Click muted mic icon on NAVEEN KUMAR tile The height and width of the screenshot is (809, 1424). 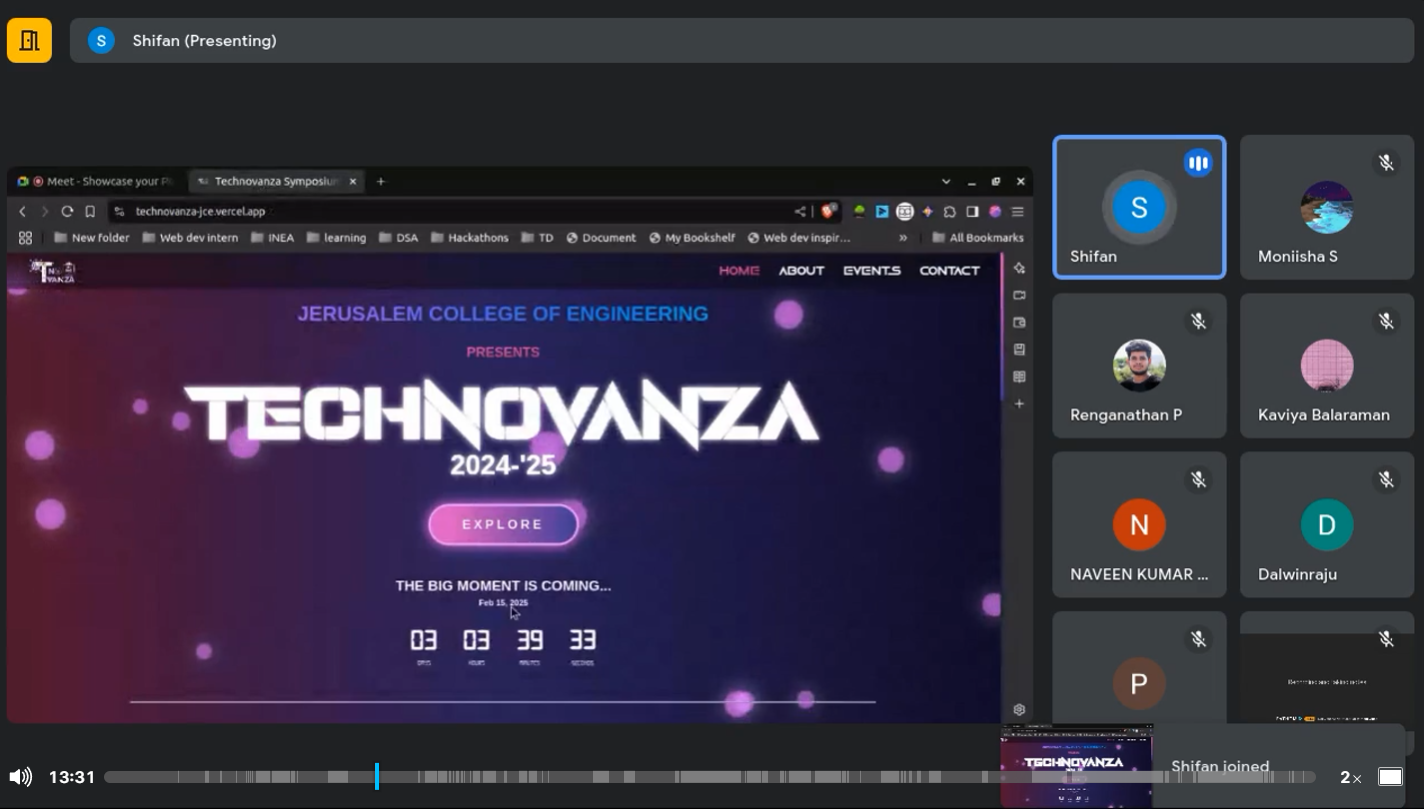(1198, 480)
